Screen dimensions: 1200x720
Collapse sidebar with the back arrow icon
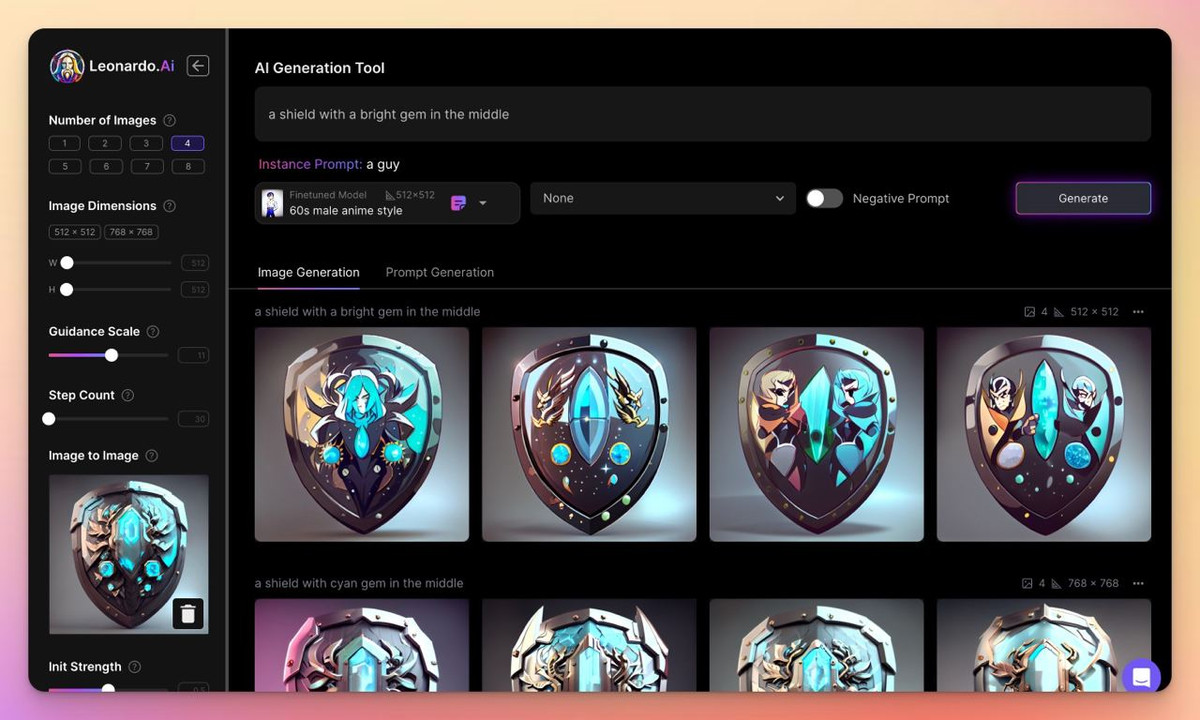[198, 66]
